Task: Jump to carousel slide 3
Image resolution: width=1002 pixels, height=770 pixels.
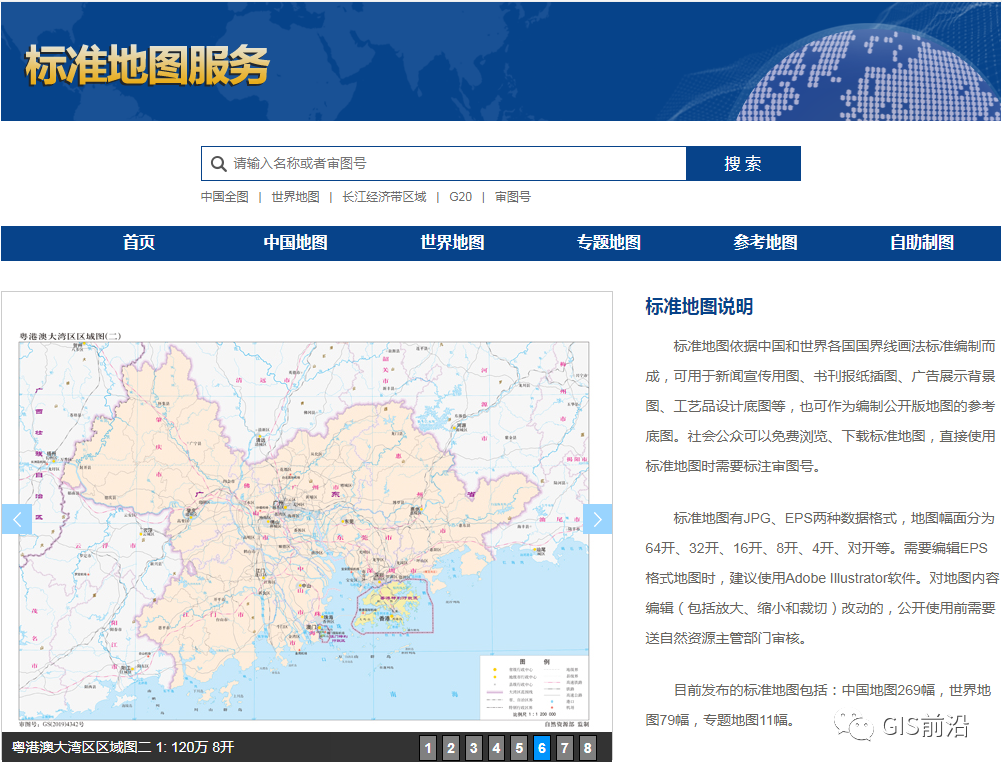Action: coord(474,748)
